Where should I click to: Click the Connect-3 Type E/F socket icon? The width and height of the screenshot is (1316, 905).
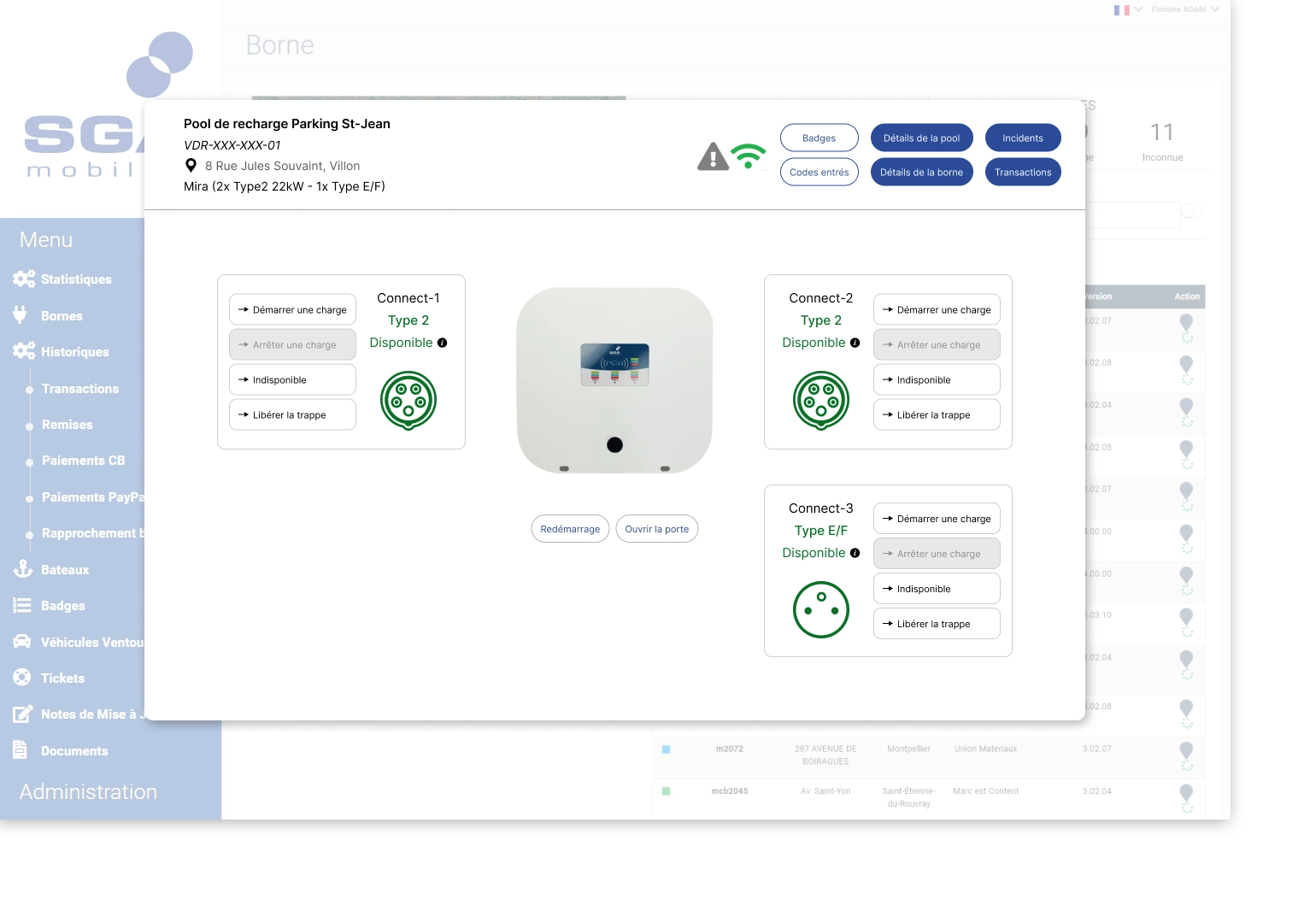pyautogui.click(x=820, y=609)
